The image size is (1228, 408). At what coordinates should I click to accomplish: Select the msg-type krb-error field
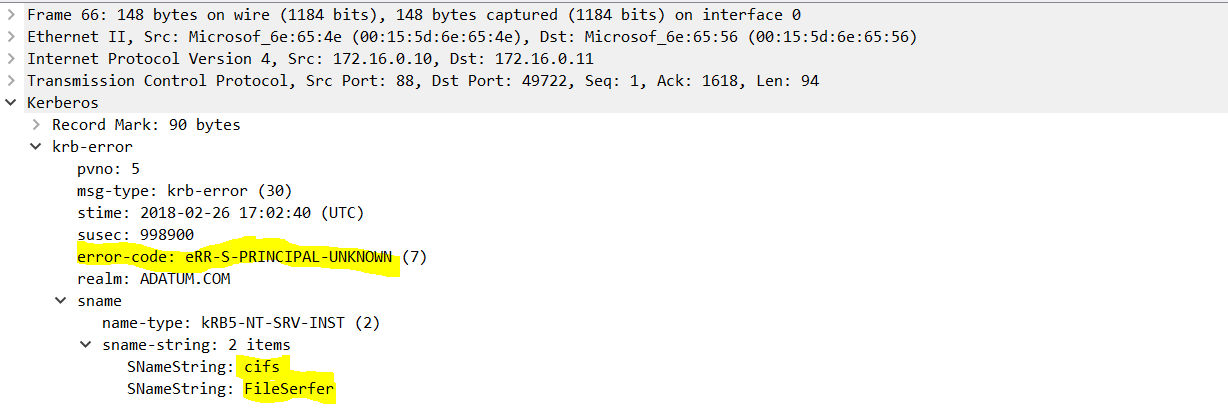tap(184, 190)
